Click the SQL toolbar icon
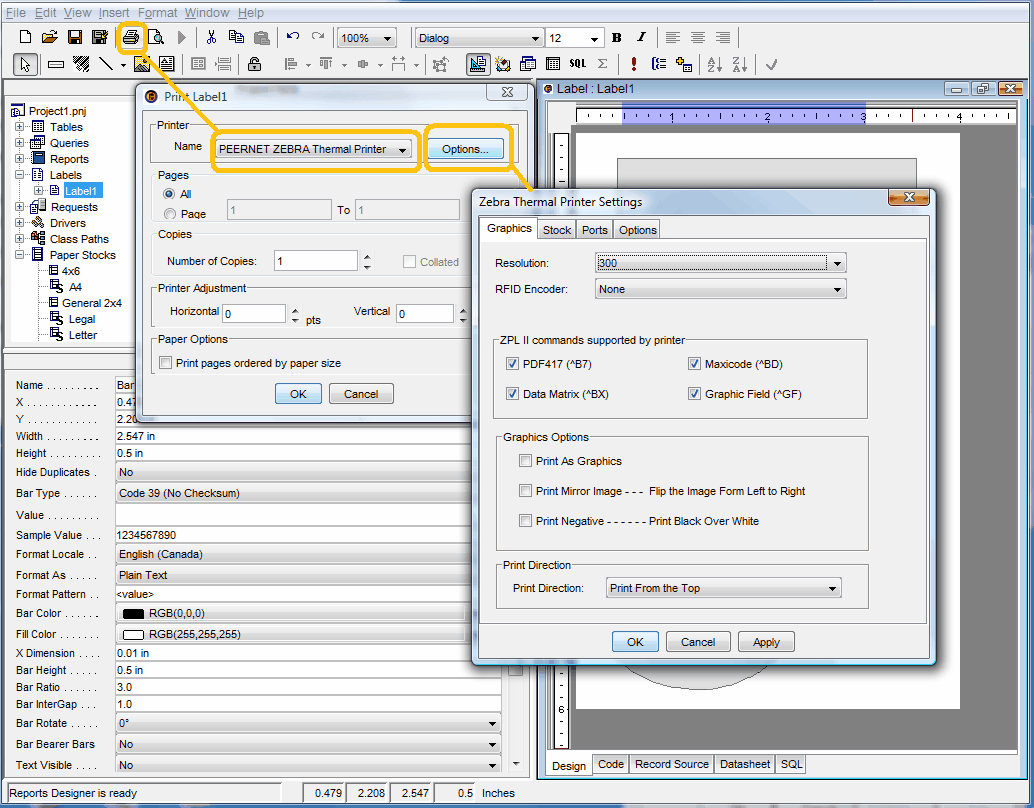This screenshot has height=808, width=1034. pyautogui.click(x=578, y=64)
